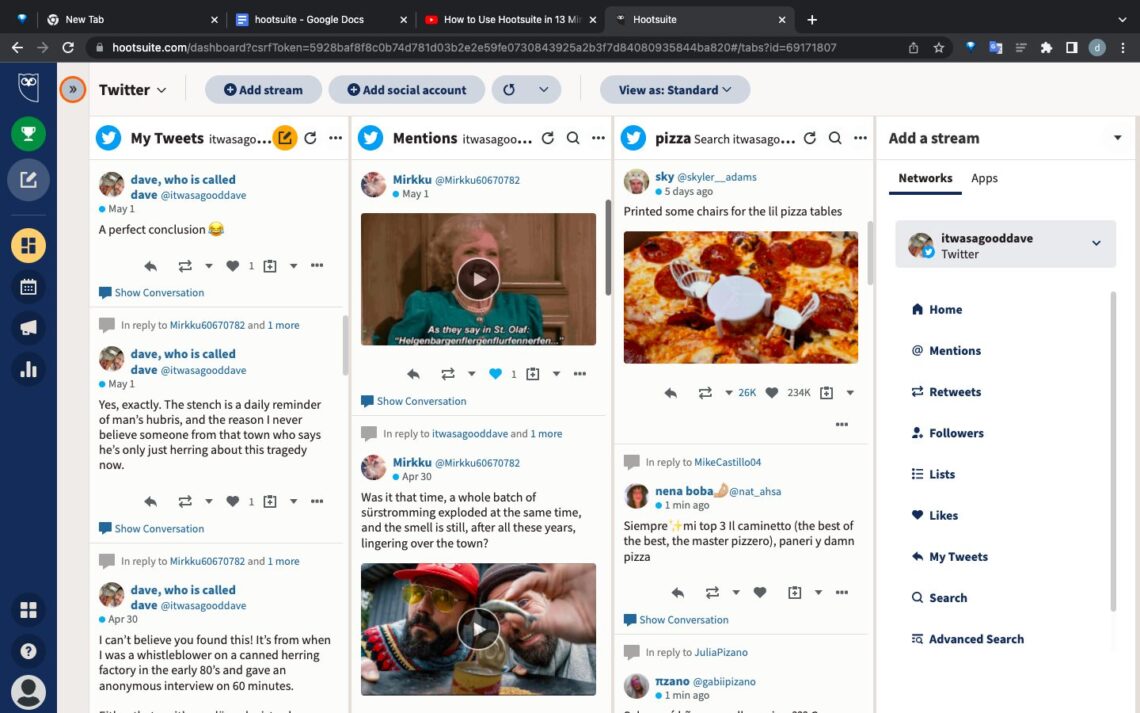Screen dimensions: 1140x713
Task: Expand the Twitter board title dropdown
Action: (x=160, y=89)
